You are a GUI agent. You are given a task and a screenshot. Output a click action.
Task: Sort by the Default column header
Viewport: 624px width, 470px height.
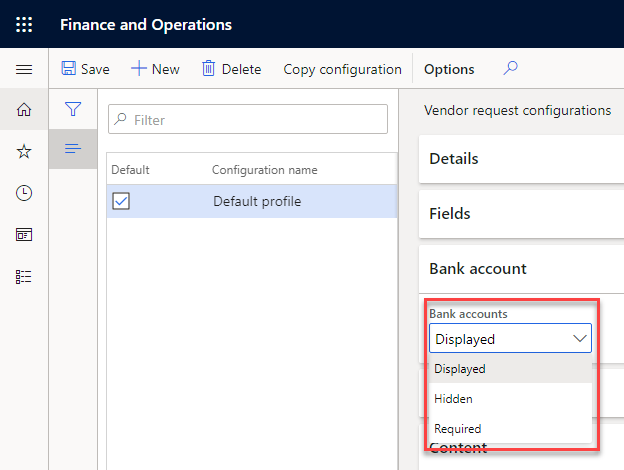pos(130,170)
